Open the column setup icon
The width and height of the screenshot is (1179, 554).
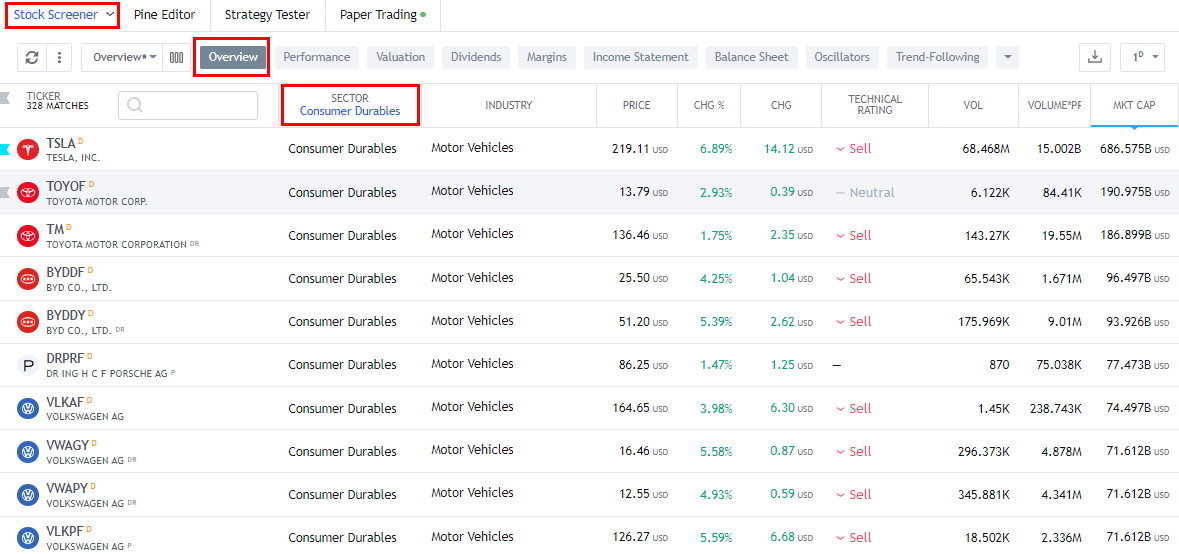coord(177,57)
